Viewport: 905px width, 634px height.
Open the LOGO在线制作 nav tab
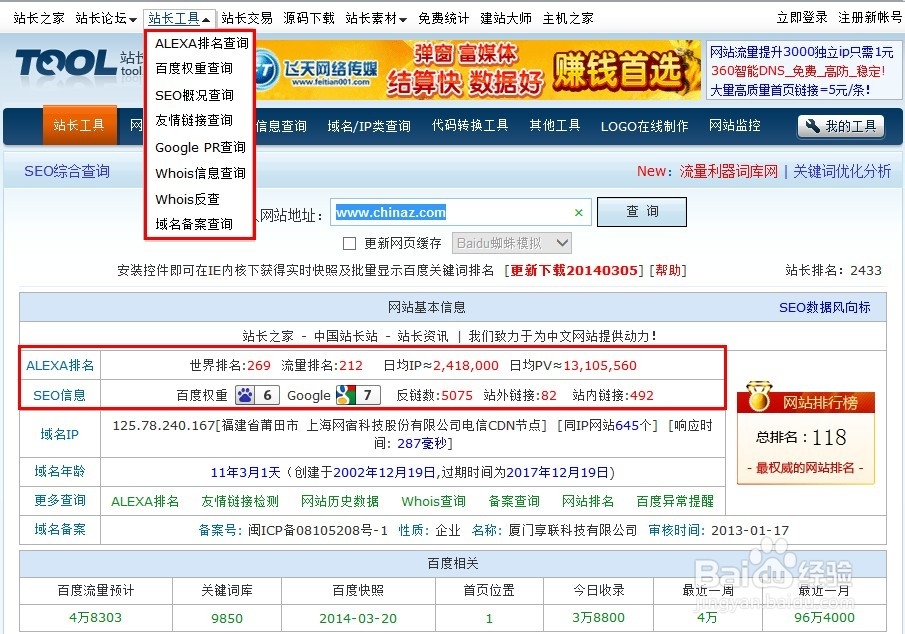tap(644, 126)
